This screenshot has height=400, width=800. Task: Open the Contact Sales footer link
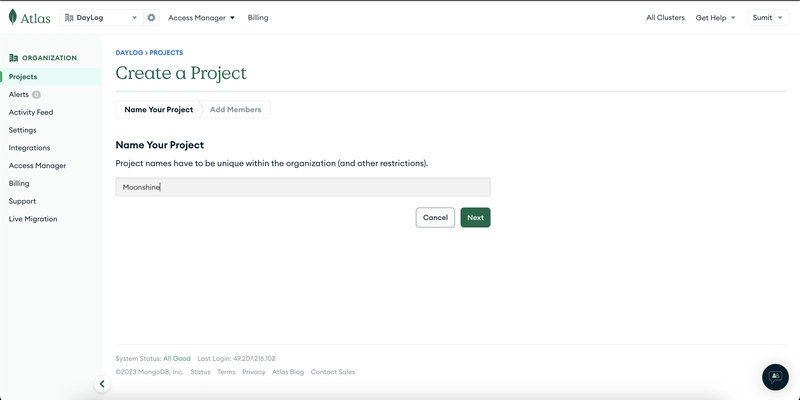point(333,372)
